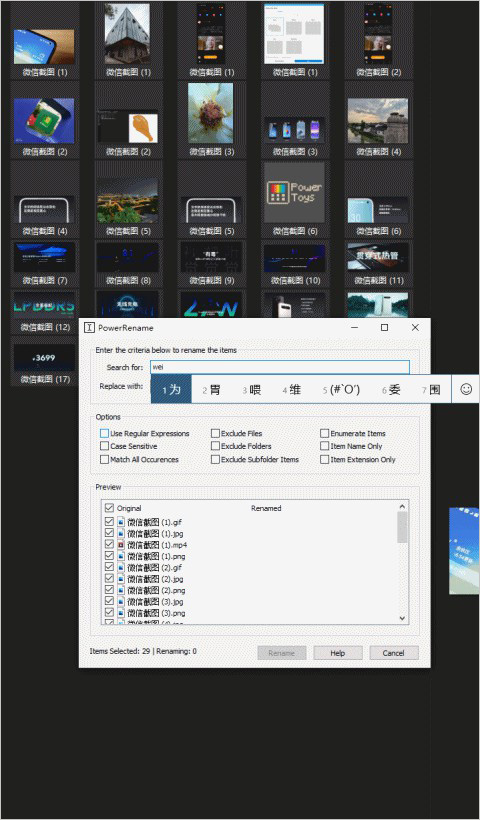Click the file icon of 微信截图 (2).jpg
This screenshot has height=820, width=480.
click(121, 578)
